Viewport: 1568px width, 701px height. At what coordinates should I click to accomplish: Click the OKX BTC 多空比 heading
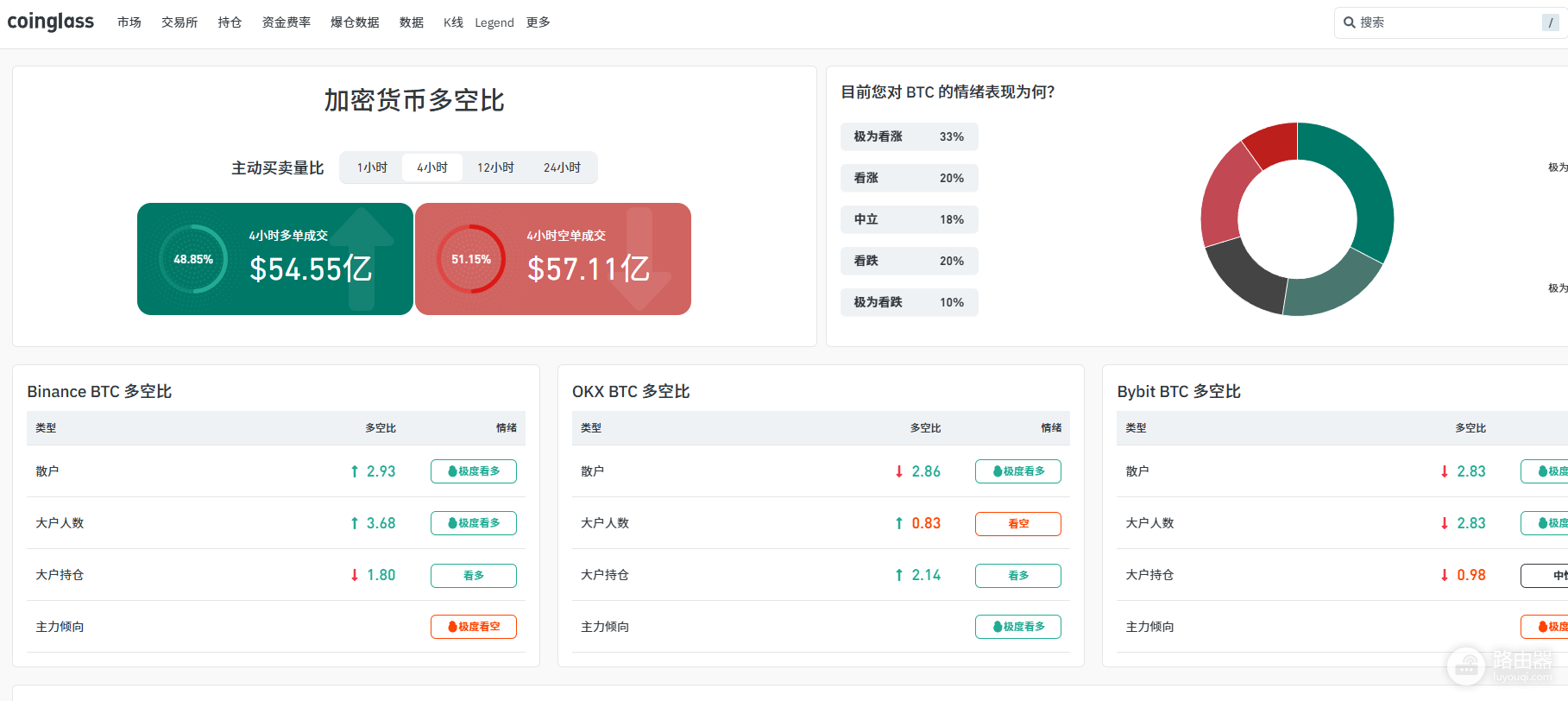click(631, 392)
